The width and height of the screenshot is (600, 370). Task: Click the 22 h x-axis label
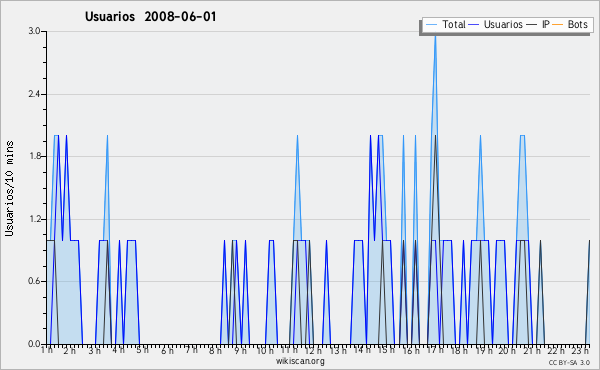coord(556,350)
